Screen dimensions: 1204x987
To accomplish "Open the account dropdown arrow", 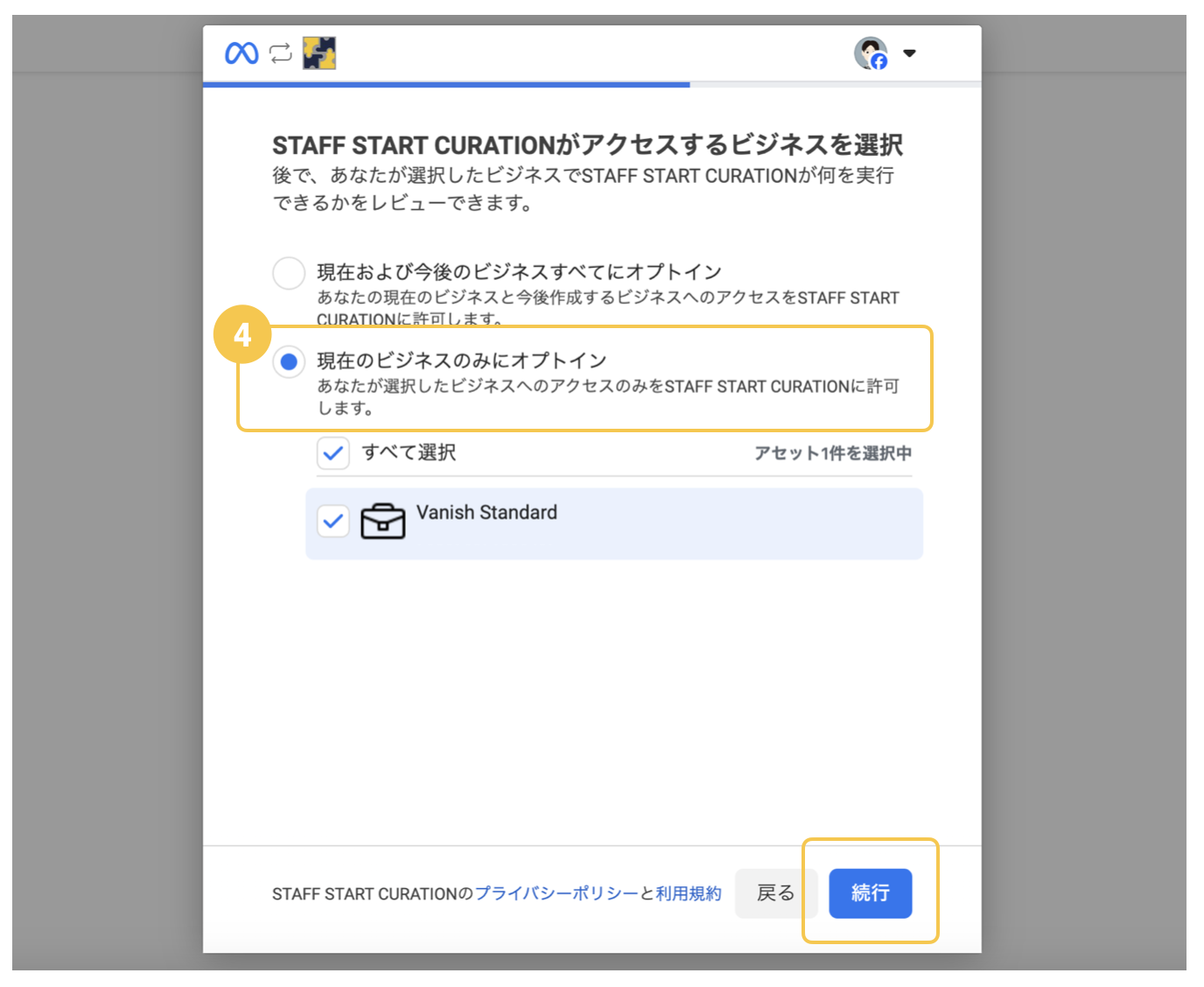I will [909, 53].
